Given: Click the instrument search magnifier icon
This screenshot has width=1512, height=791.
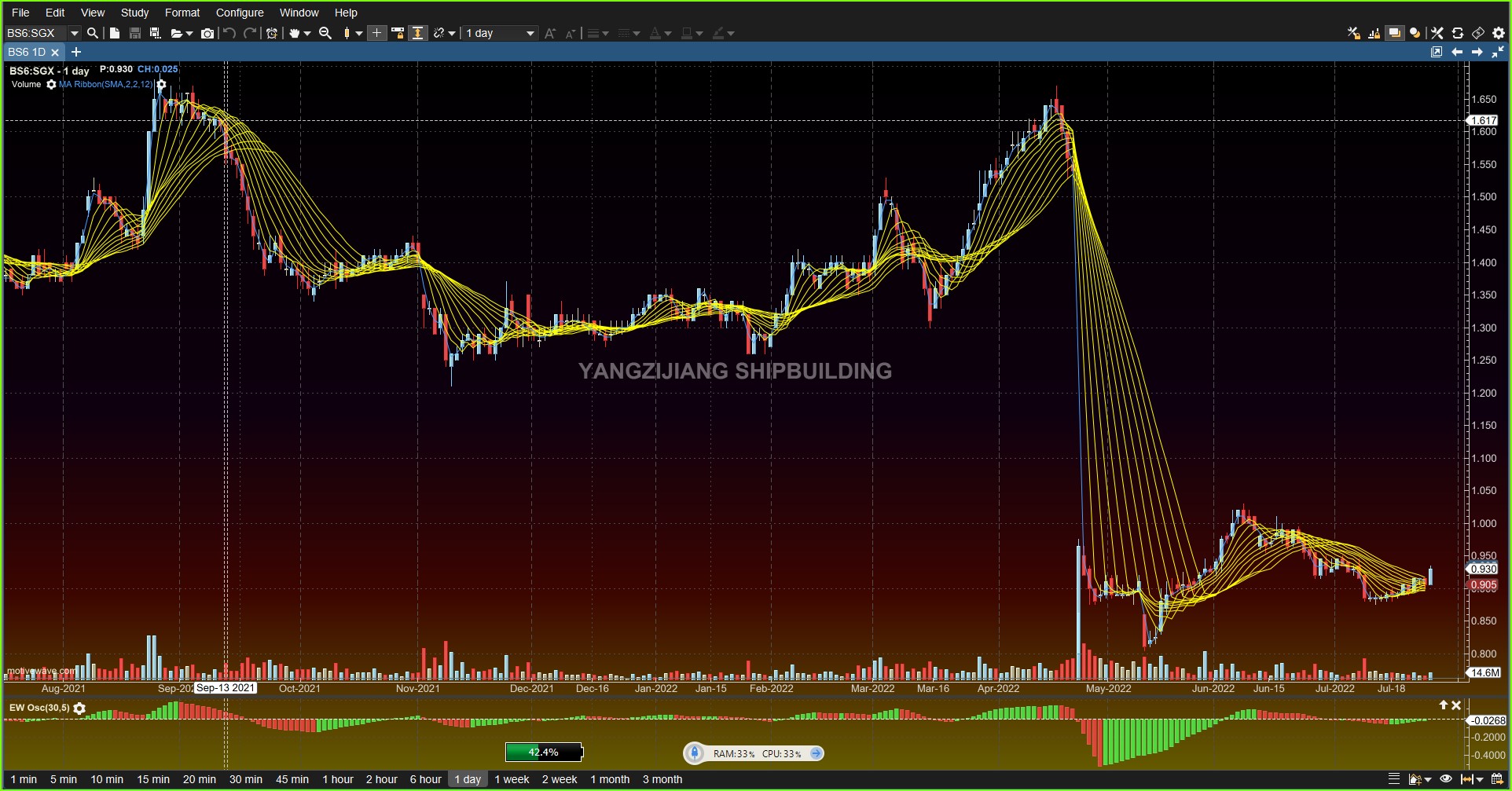Looking at the screenshot, I should coord(93,33).
